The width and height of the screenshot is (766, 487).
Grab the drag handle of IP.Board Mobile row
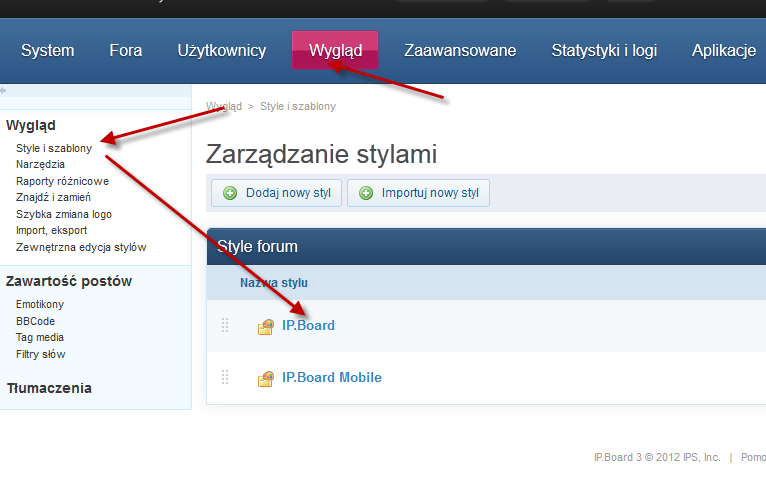coord(225,377)
